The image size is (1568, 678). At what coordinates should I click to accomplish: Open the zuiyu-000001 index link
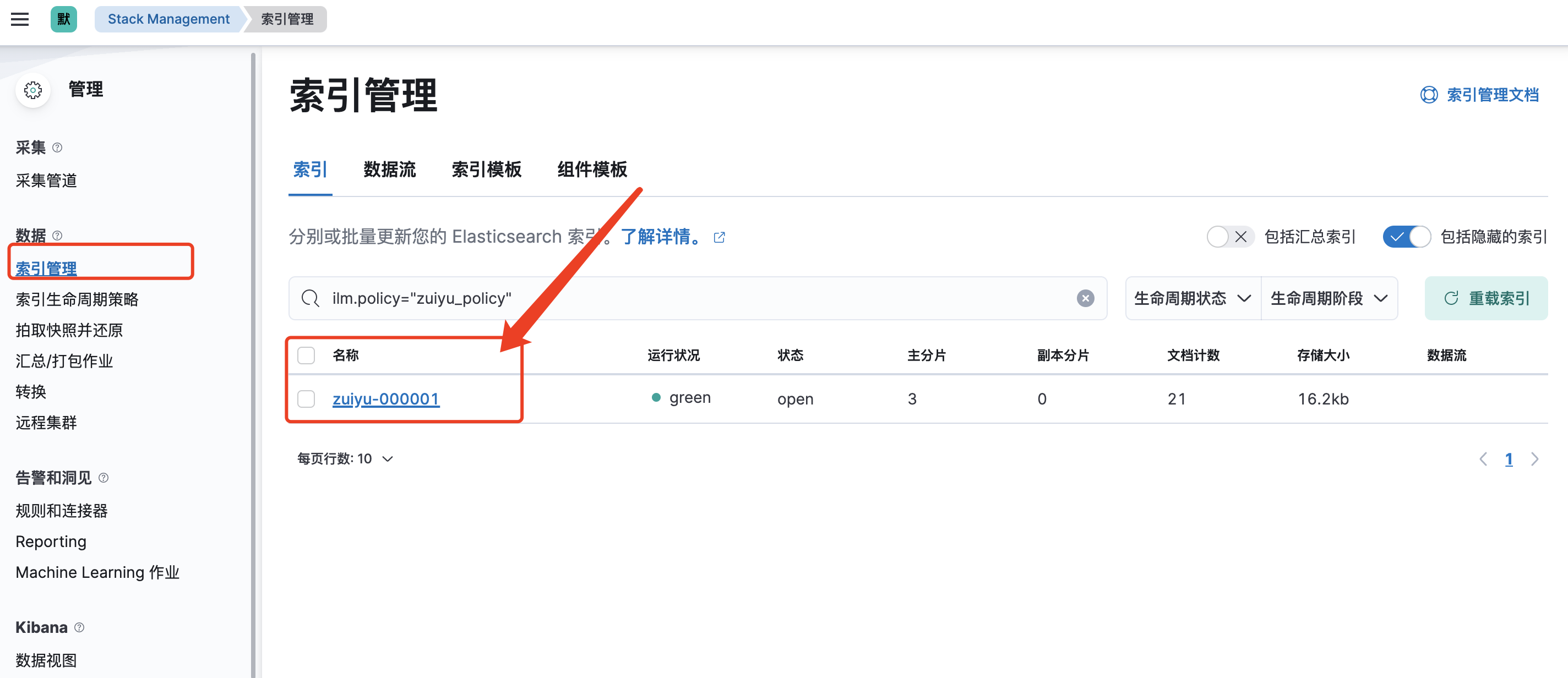coord(386,399)
